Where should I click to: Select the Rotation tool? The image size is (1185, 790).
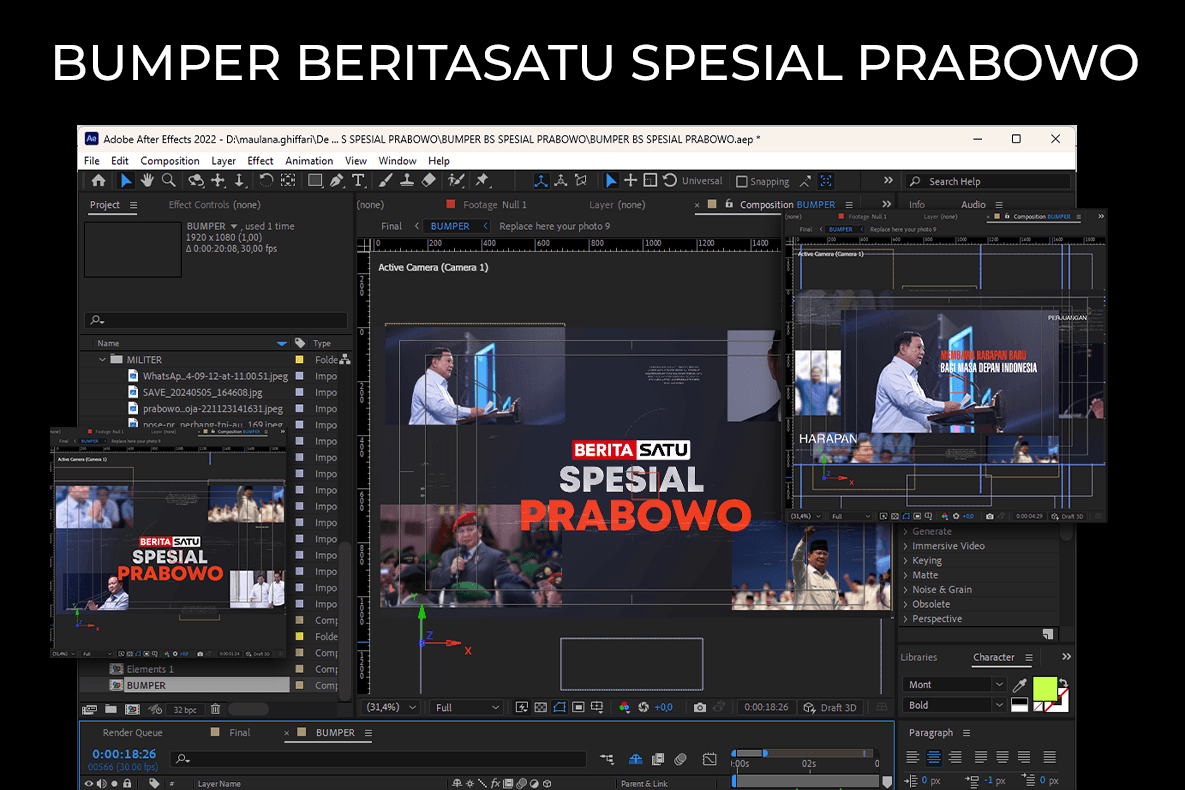(265, 181)
